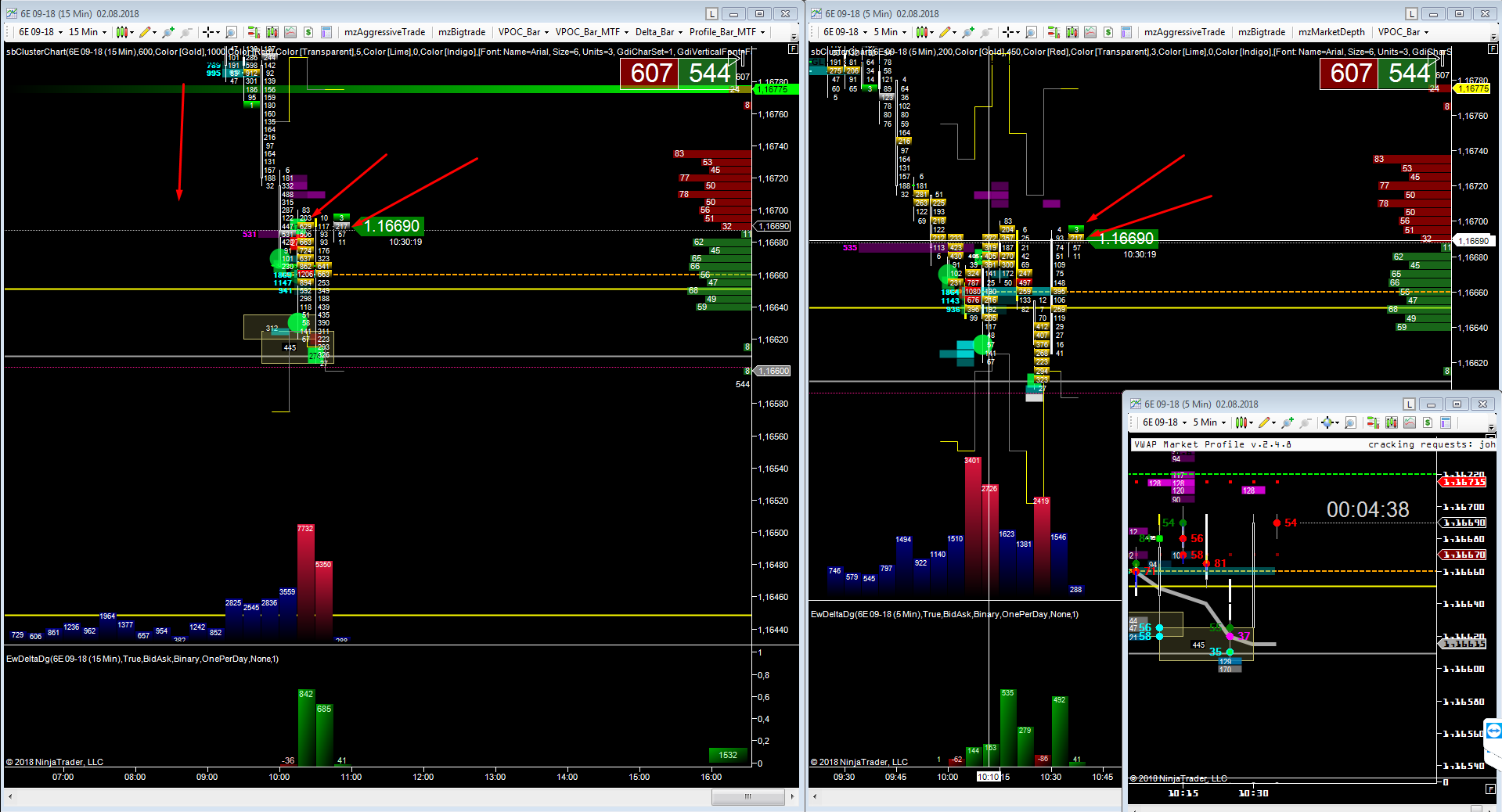The image size is (1502, 812).
Task: Open properties icon in top 5 Min window
Action: tap(1126, 32)
